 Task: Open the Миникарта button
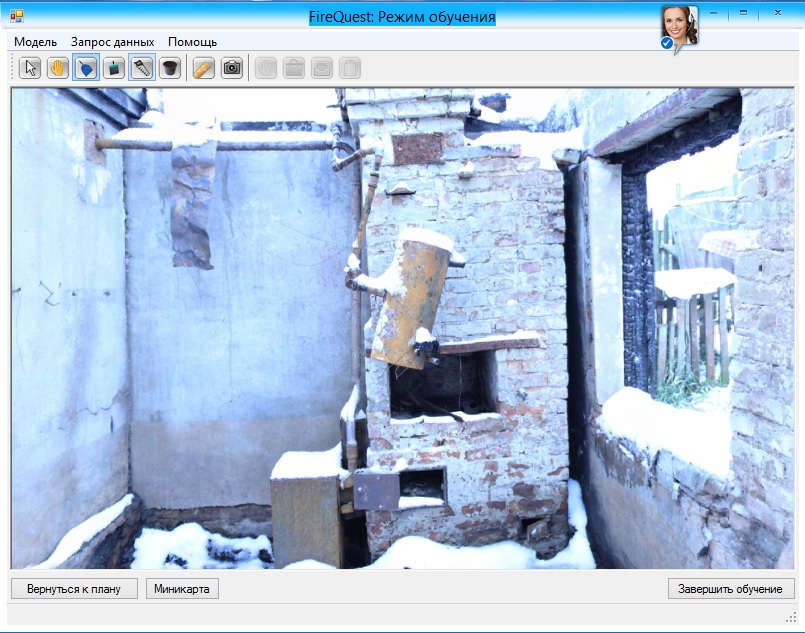tap(182, 589)
